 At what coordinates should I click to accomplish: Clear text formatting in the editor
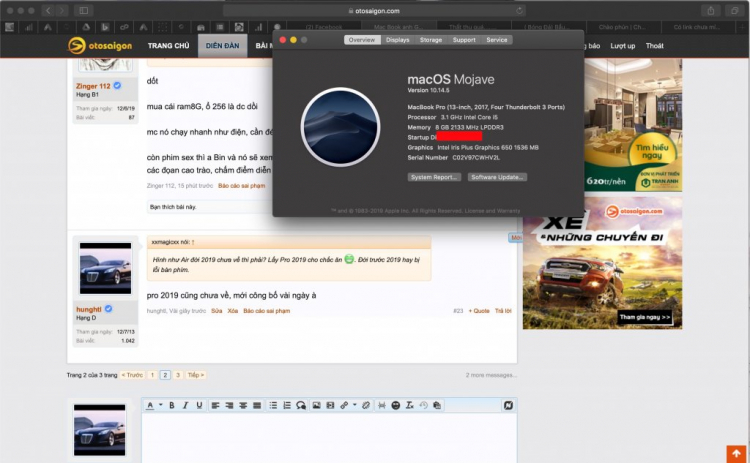(x=409, y=405)
